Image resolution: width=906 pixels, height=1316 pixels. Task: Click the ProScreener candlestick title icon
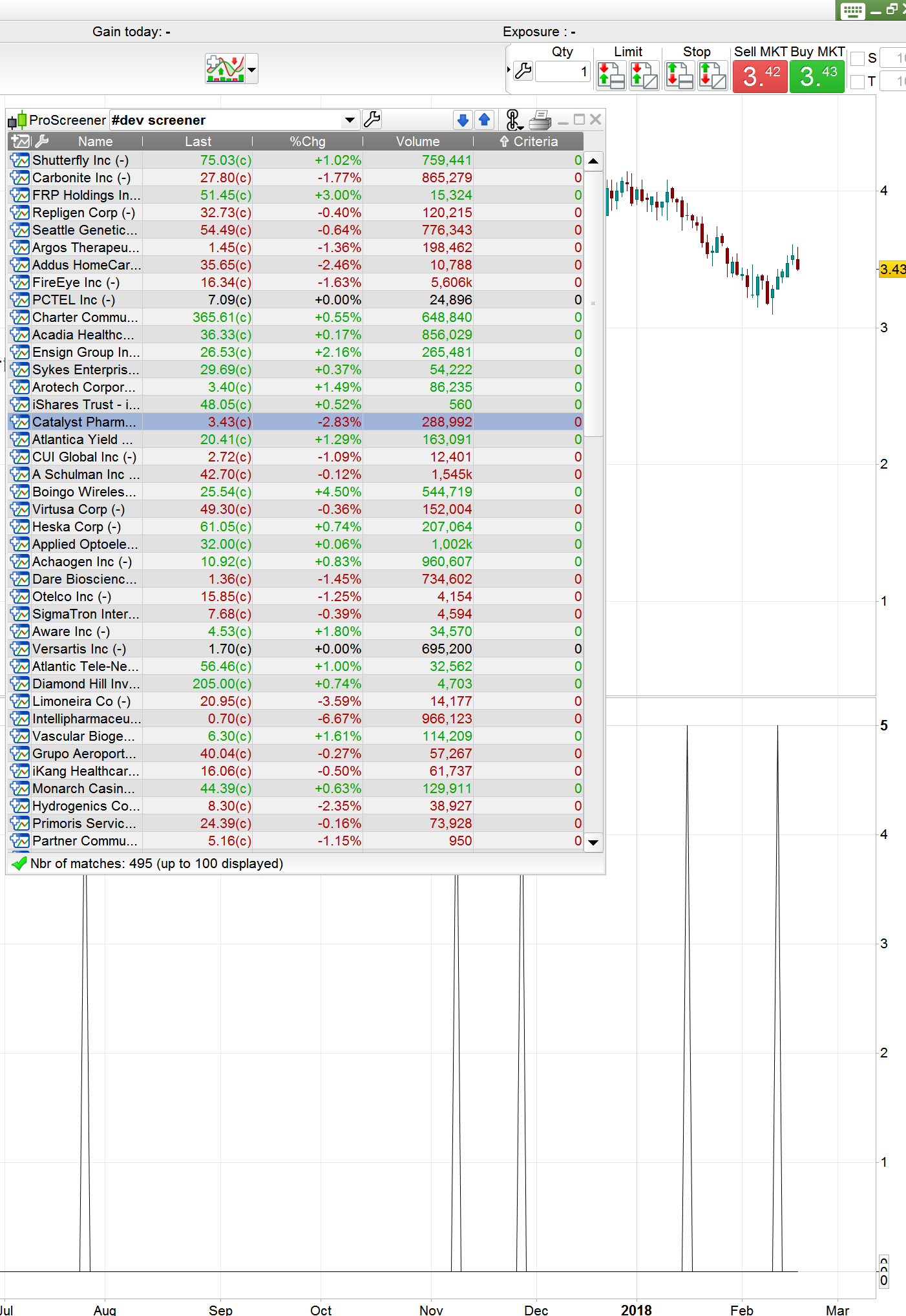pyautogui.click(x=17, y=120)
